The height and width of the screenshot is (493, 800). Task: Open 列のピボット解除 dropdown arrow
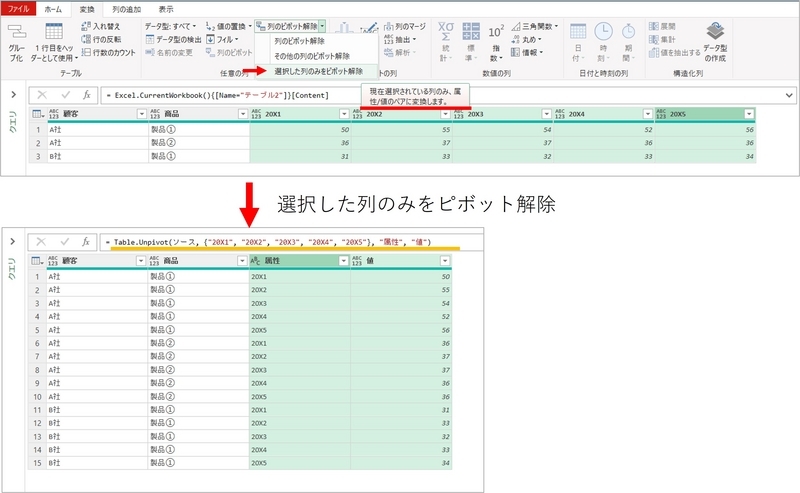point(322,26)
